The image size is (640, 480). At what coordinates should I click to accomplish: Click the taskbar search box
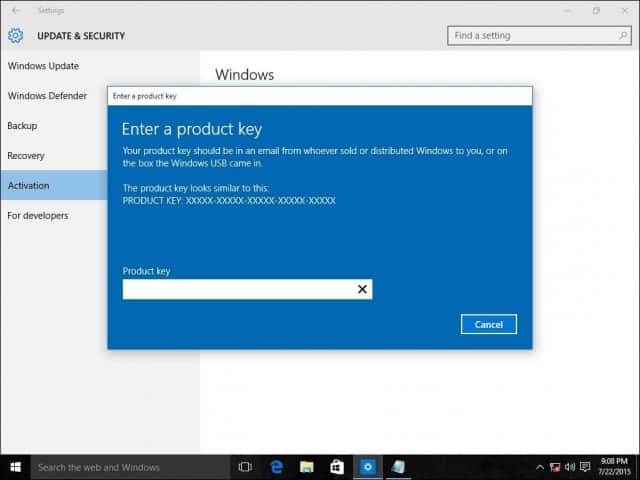(x=128, y=467)
